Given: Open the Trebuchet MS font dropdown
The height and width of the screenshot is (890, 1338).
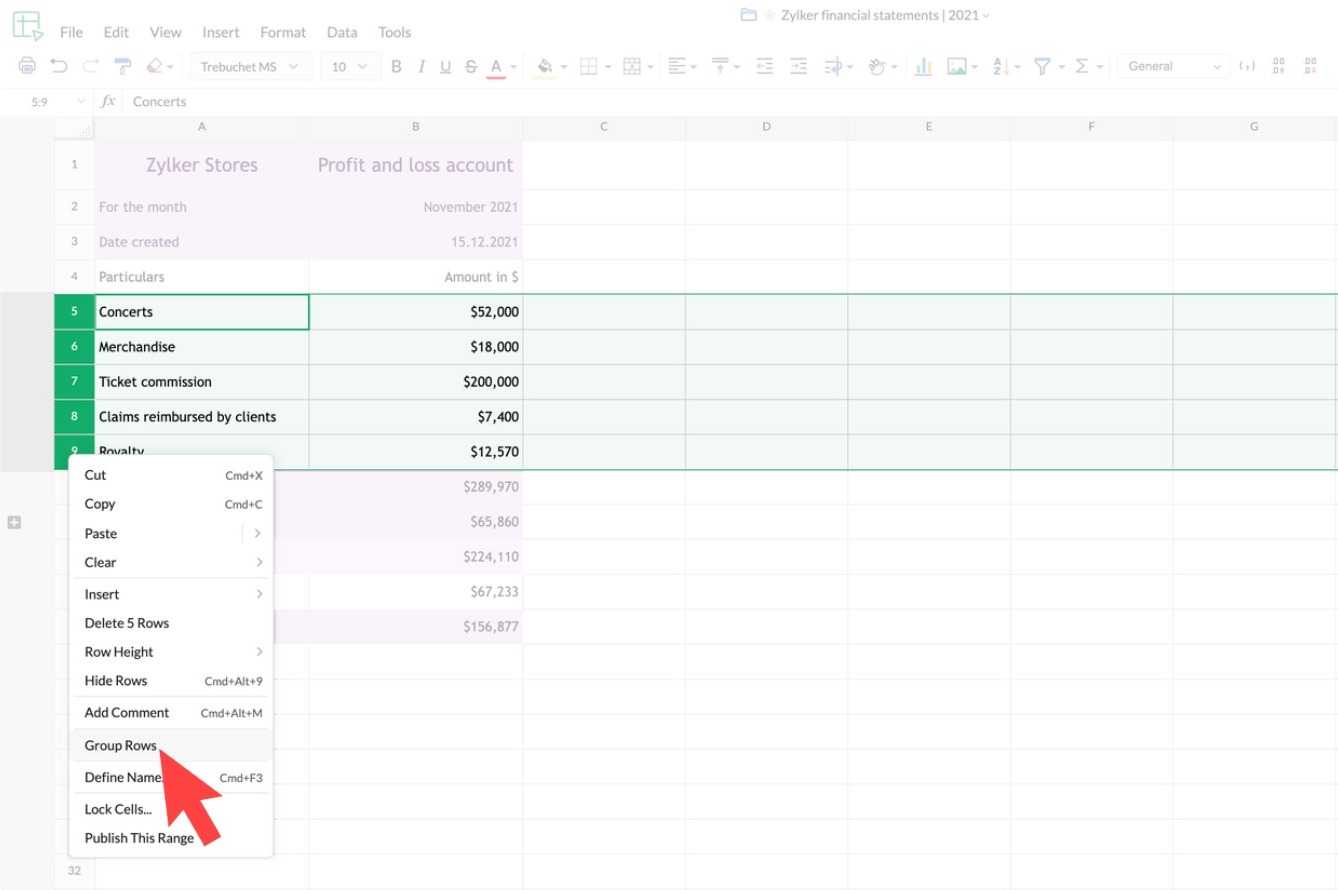Looking at the screenshot, I should (250, 67).
